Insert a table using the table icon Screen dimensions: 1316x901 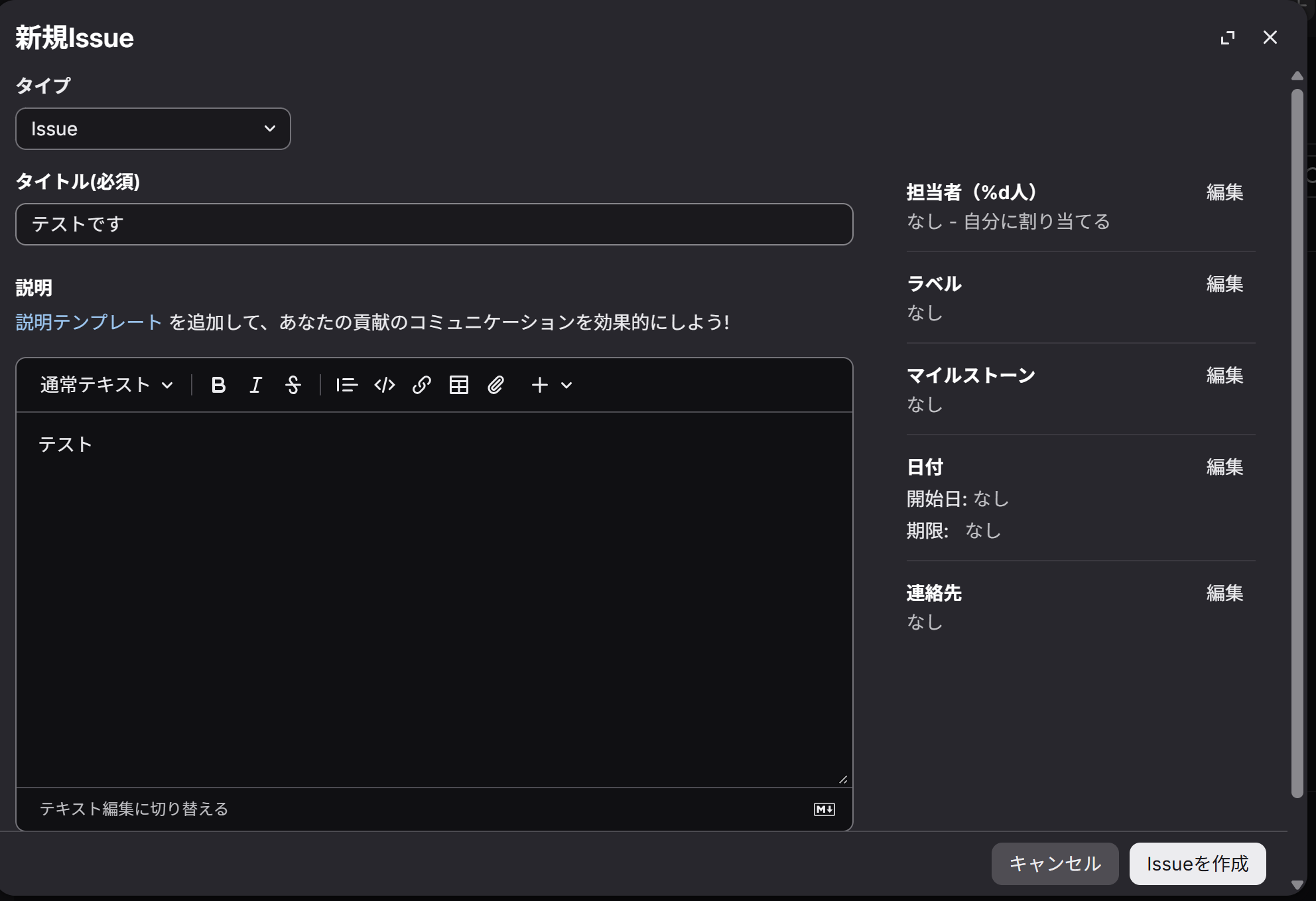click(x=458, y=385)
